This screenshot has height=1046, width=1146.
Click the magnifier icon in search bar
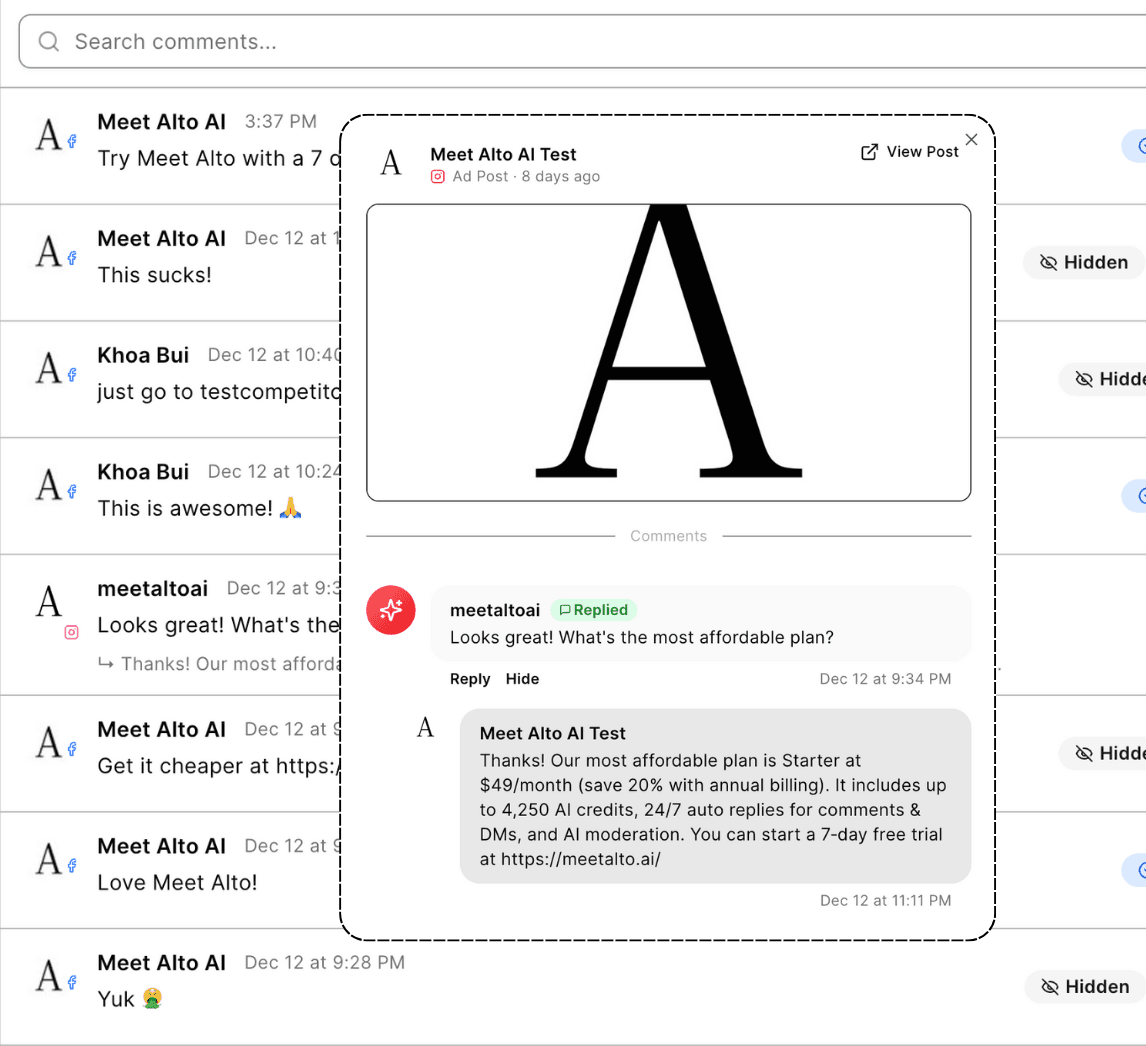(49, 42)
